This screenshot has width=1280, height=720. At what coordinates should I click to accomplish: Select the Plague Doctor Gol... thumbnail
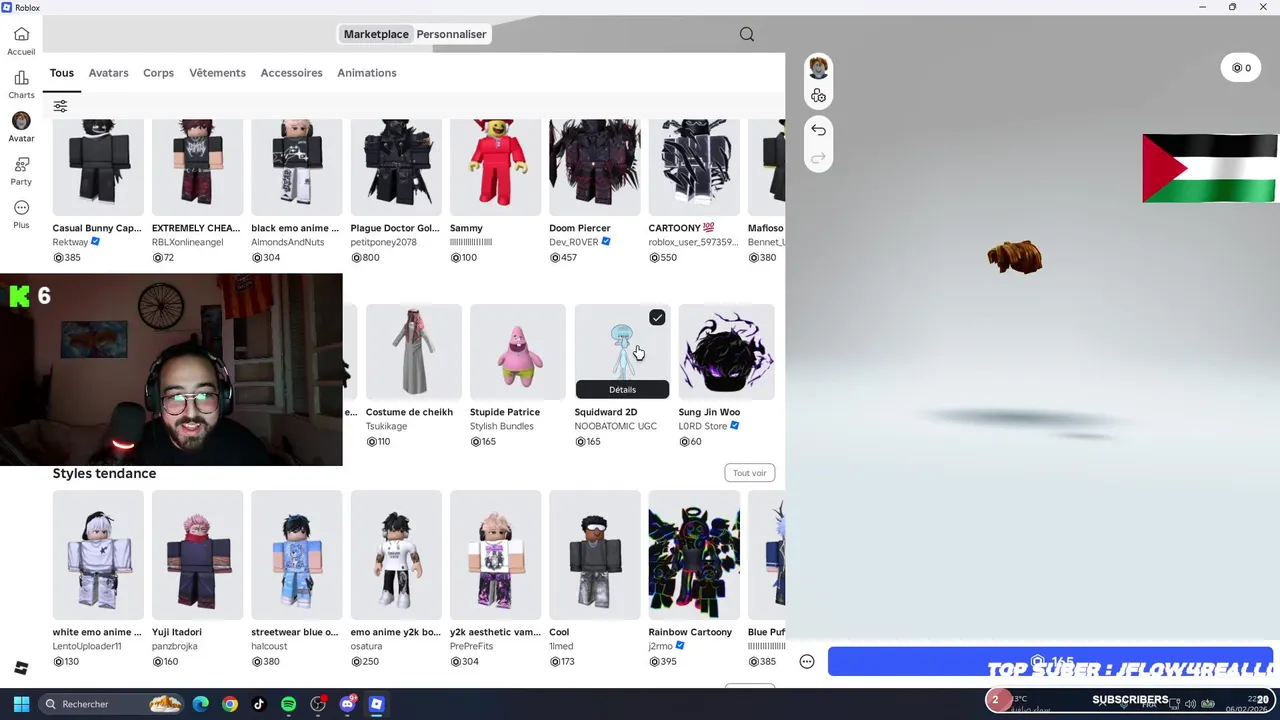396,167
